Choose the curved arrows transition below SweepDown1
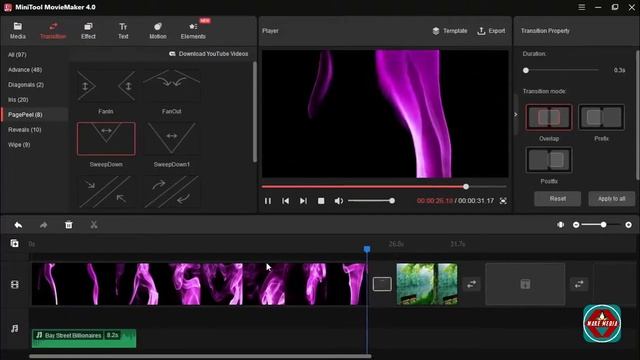Viewport: 640px width, 360px height. click(x=171, y=192)
